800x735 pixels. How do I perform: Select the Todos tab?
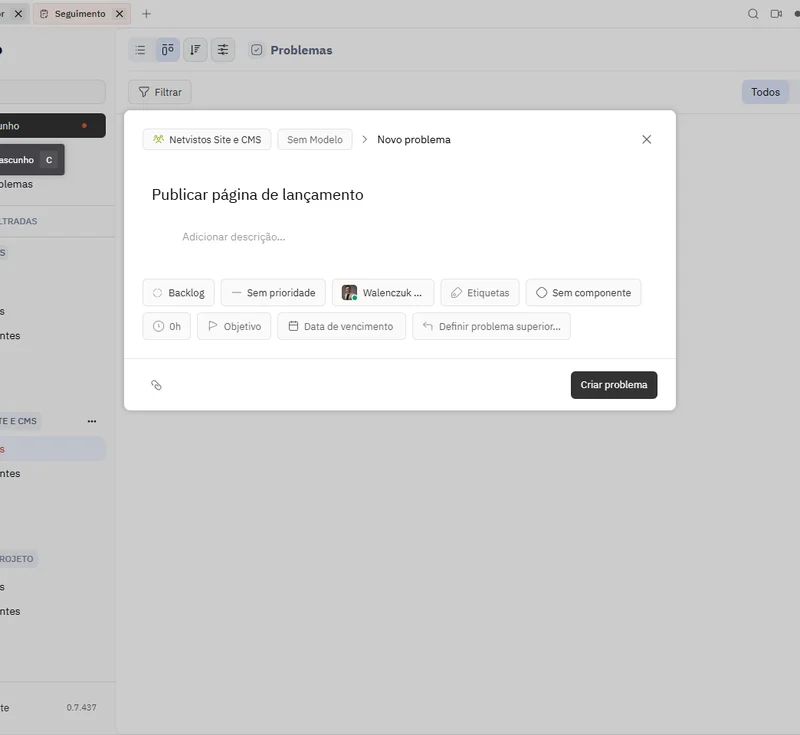[765, 92]
